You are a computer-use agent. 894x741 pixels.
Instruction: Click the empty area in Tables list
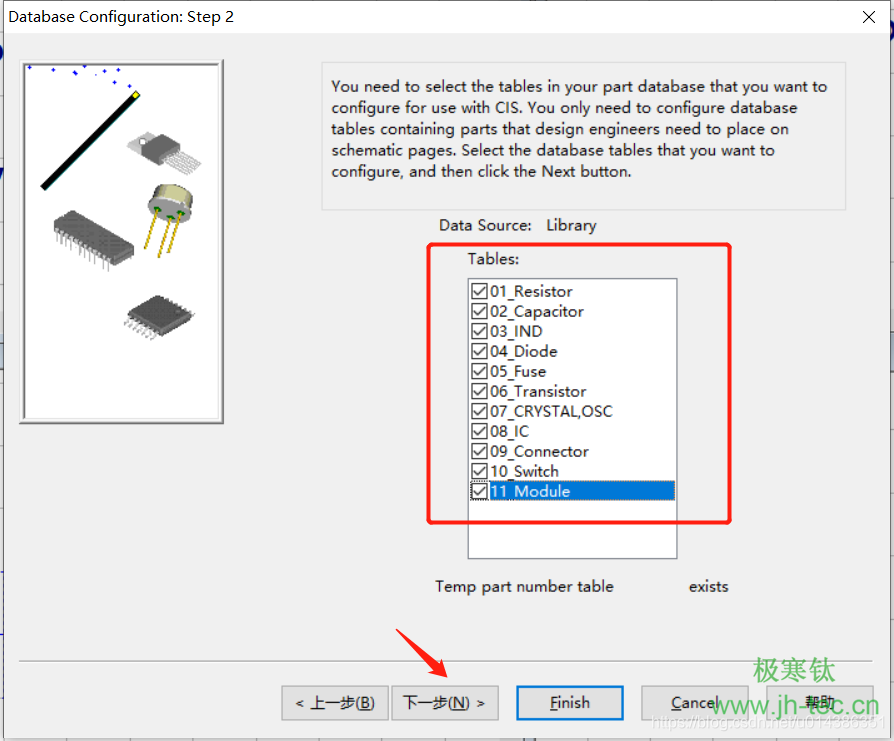(572, 530)
